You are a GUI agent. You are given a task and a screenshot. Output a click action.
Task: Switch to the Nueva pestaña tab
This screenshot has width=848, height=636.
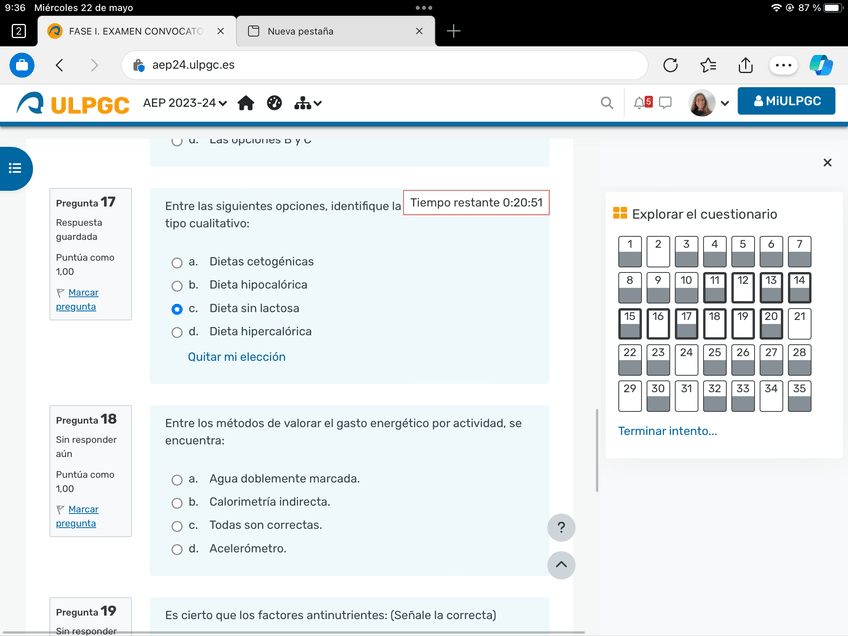334,31
